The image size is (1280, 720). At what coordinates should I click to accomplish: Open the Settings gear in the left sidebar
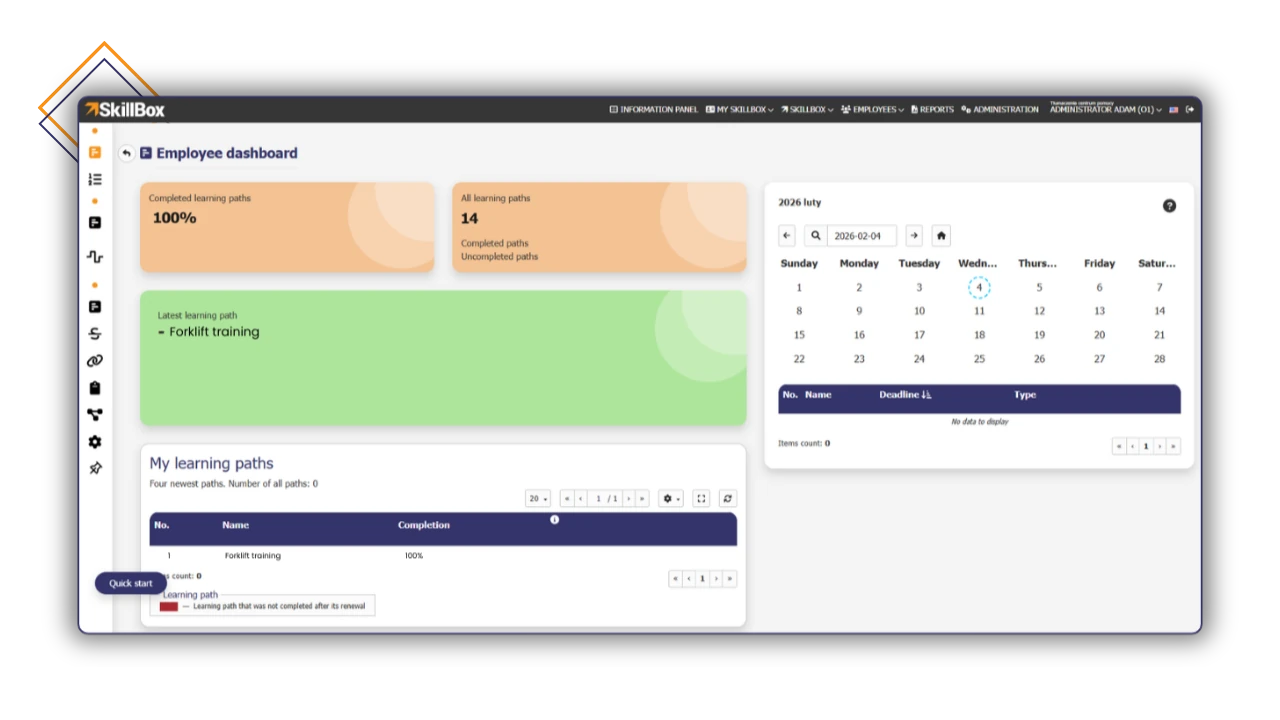tap(94, 441)
